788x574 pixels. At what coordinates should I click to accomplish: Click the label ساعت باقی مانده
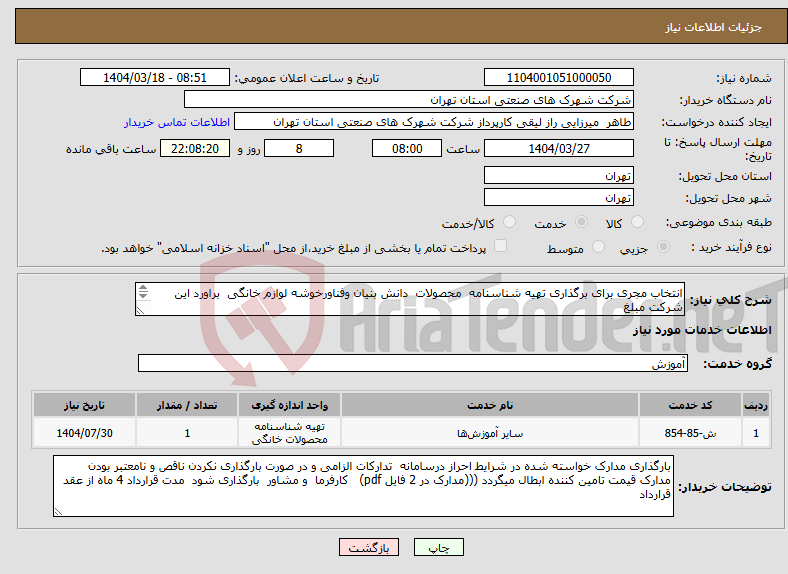click(111, 149)
